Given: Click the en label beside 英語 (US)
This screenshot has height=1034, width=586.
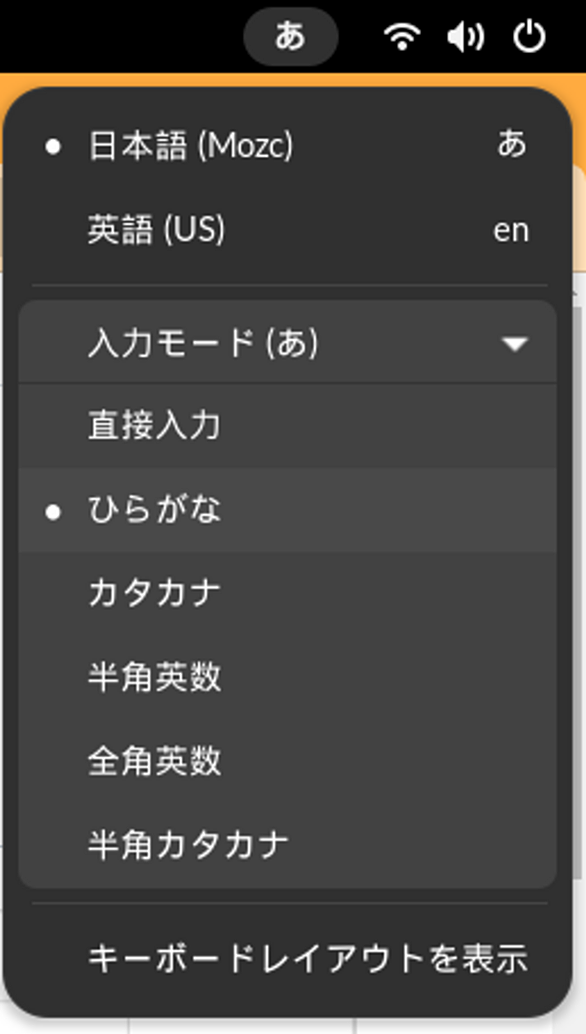Looking at the screenshot, I should (511, 231).
